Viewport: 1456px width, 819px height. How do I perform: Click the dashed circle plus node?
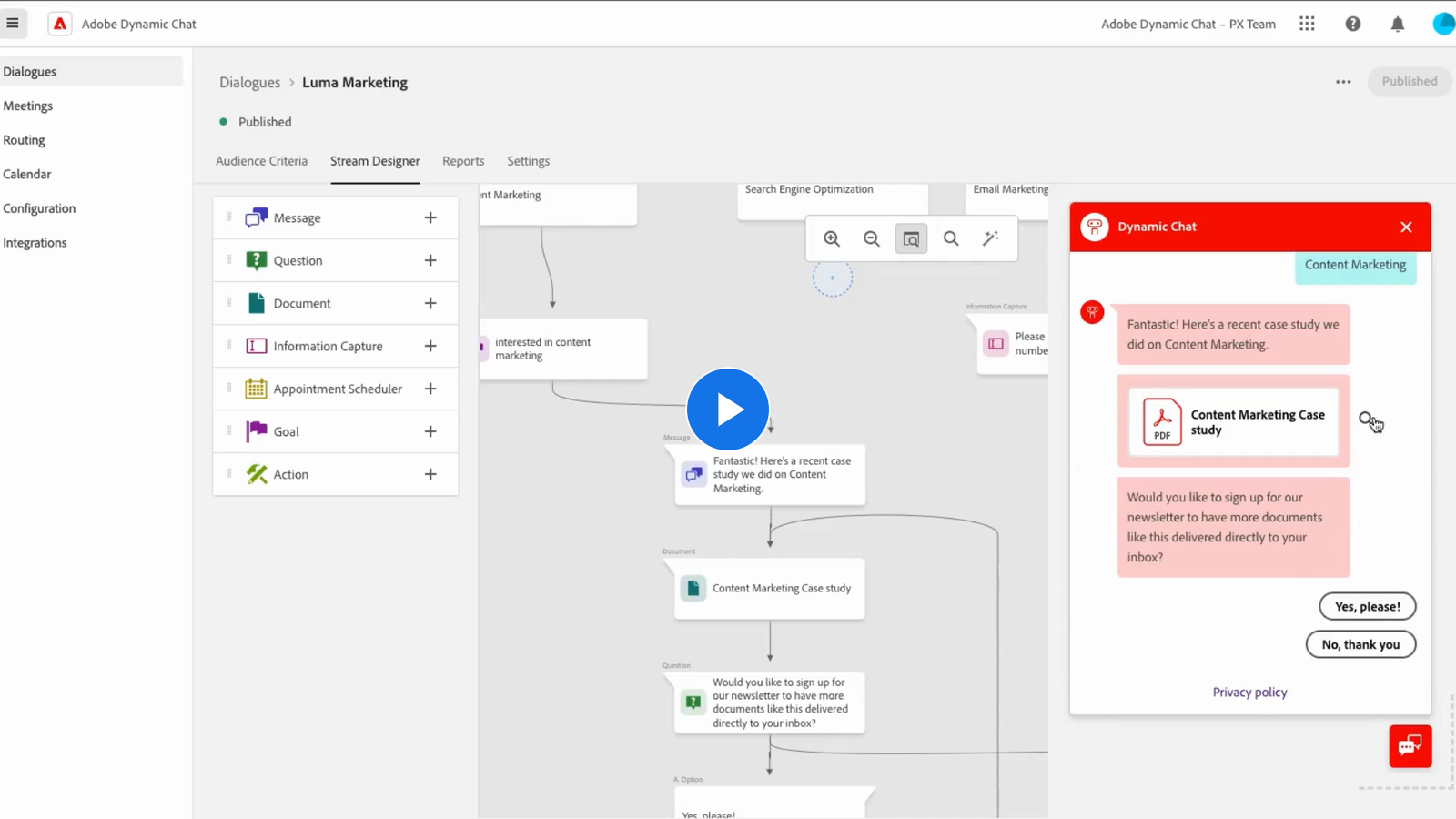coord(833,278)
